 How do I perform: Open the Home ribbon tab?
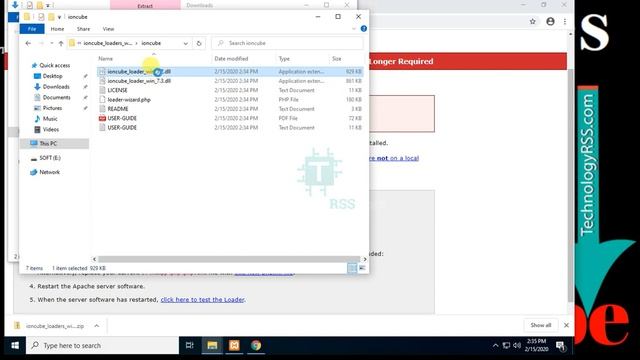(57, 29)
